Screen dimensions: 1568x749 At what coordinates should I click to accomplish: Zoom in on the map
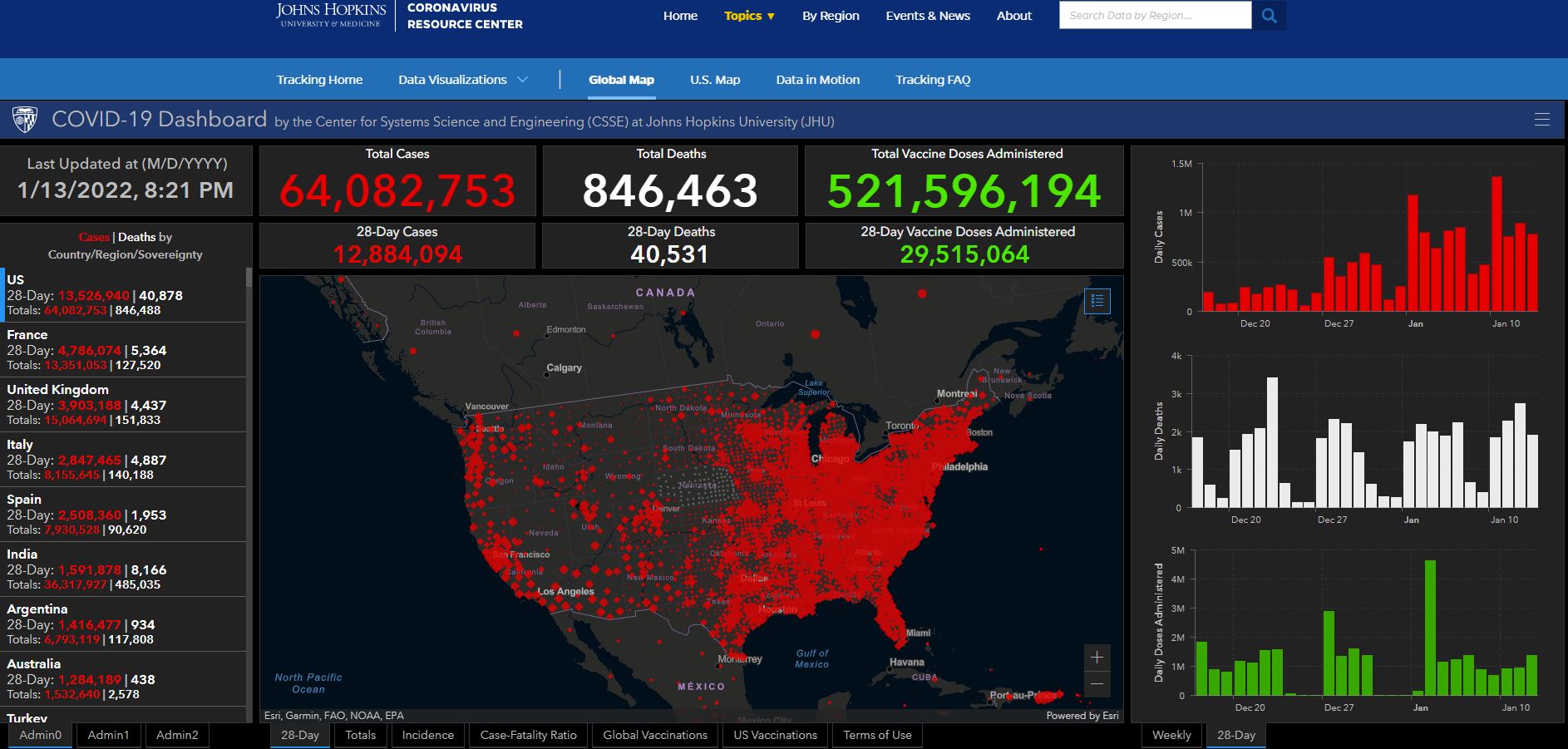pos(1097,658)
